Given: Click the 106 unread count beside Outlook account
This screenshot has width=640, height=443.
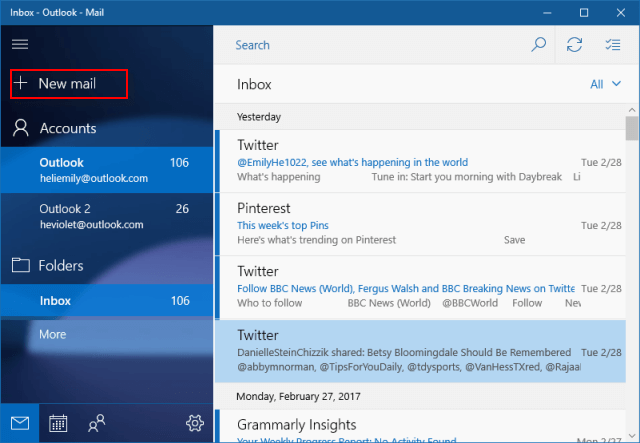Looking at the screenshot, I should [179, 163].
